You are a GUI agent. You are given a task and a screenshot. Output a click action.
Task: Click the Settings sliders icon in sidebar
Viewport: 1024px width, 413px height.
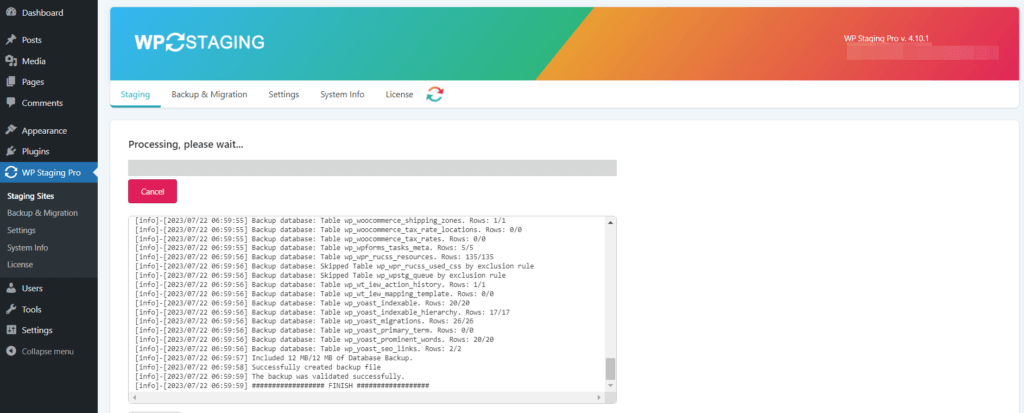tap(10, 330)
